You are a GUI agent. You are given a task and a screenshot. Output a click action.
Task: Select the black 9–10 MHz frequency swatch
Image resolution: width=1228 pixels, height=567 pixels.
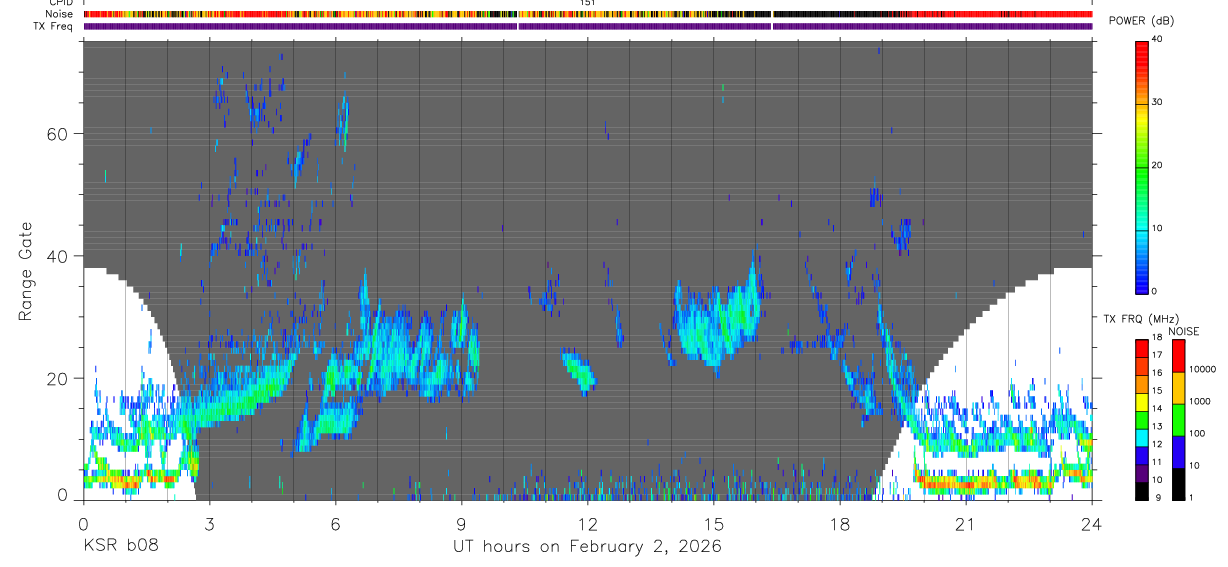coord(1141,491)
